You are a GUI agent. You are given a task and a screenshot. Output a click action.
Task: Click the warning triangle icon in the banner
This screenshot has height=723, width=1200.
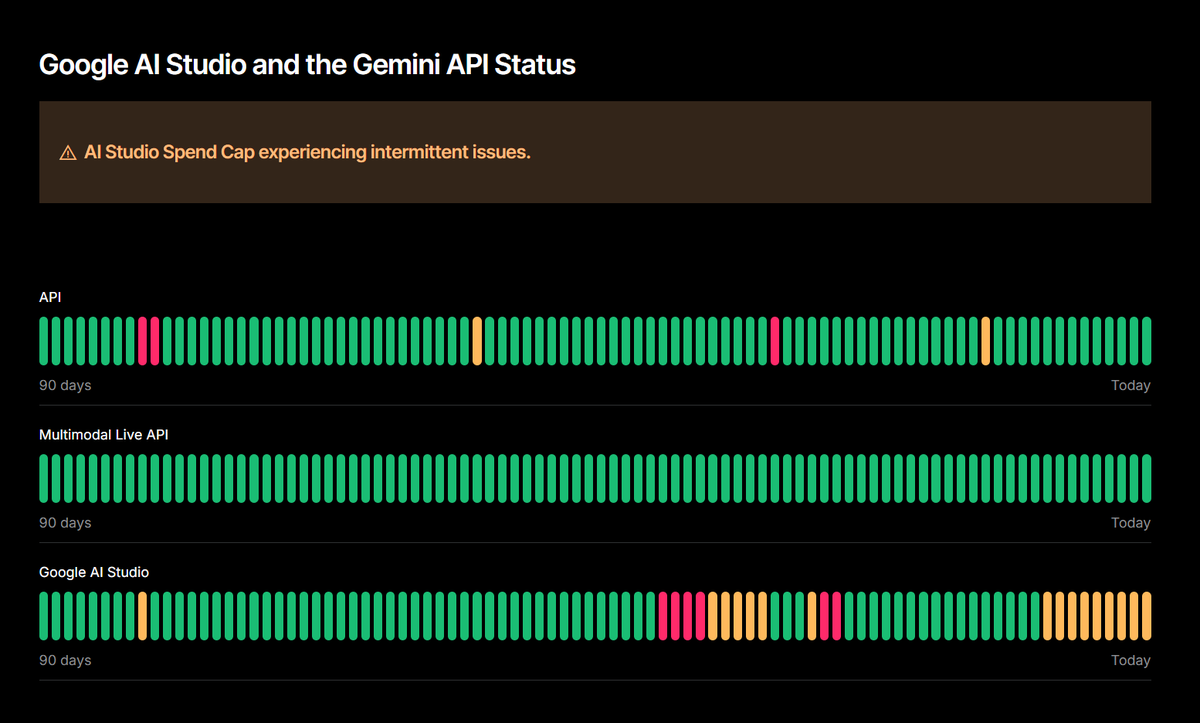pyautogui.click(x=68, y=153)
